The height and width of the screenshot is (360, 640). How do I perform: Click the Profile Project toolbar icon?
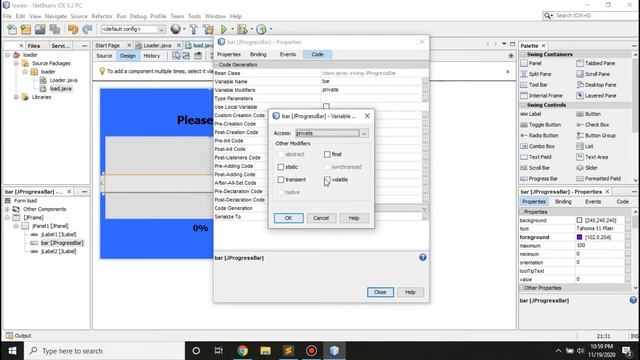click(261, 29)
